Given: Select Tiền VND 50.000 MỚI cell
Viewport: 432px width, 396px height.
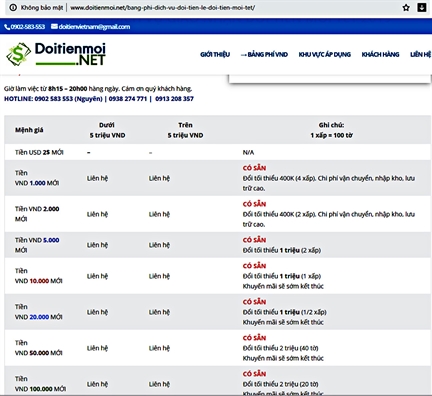Looking at the screenshot, I should pos(39,348).
